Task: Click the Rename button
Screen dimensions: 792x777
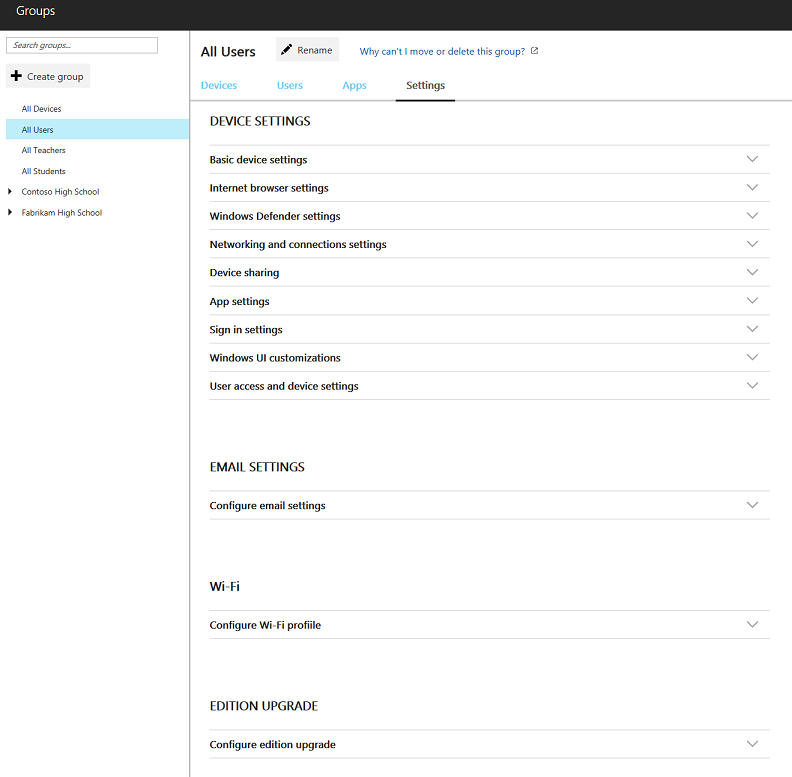Action: pyautogui.click(x=308, y=50)
